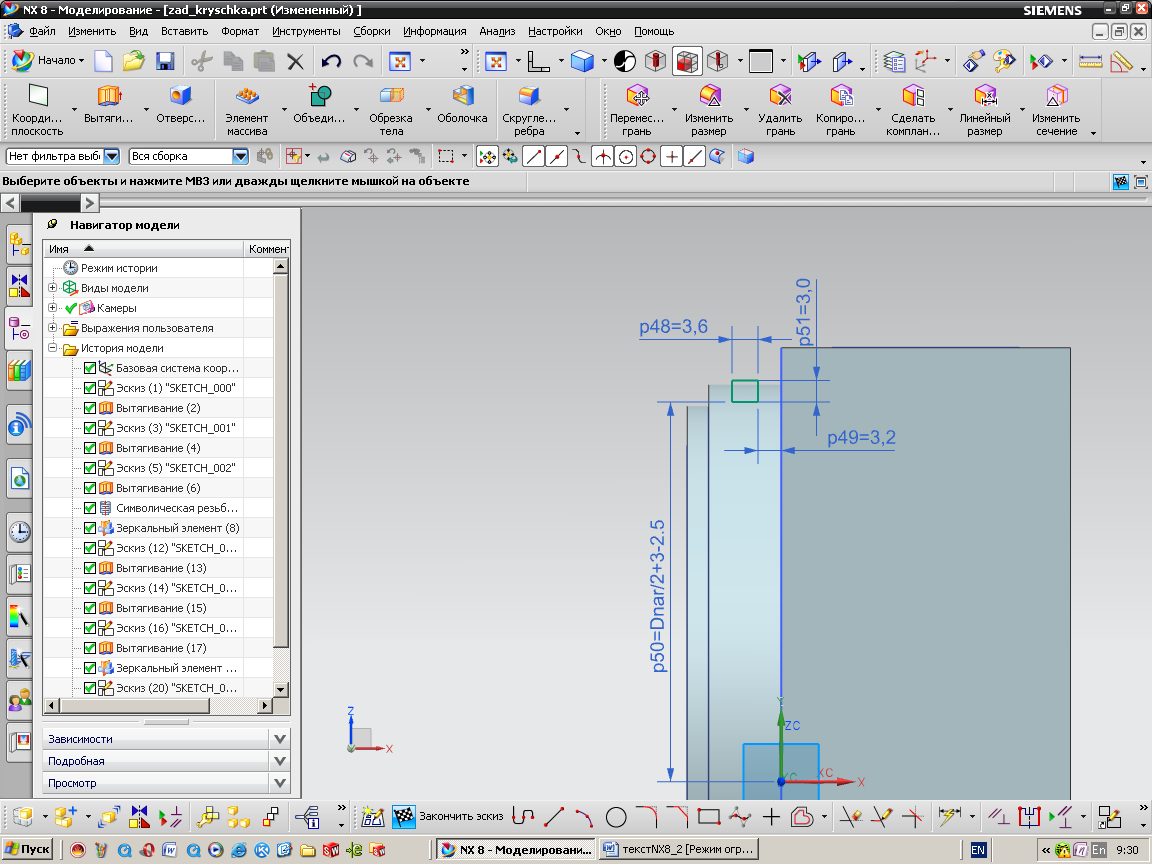The height and width of the screenshot is (864, 1152).
Task: Select the Переместить грань tool
Action: 636,110
